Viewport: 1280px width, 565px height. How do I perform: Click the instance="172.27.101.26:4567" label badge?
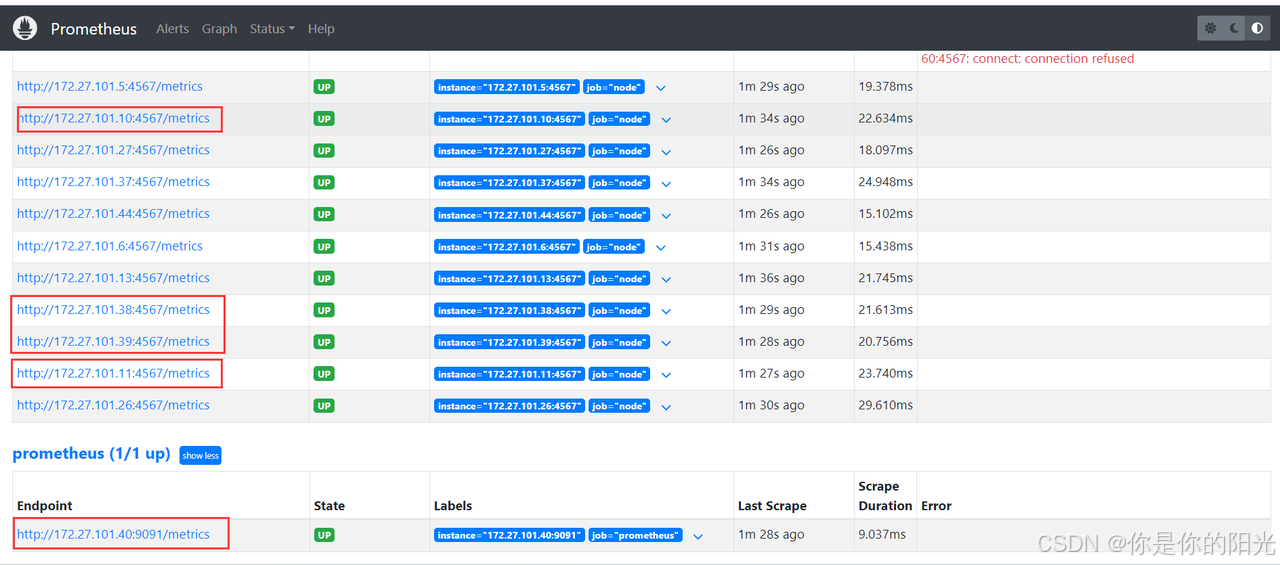(509, 406)
